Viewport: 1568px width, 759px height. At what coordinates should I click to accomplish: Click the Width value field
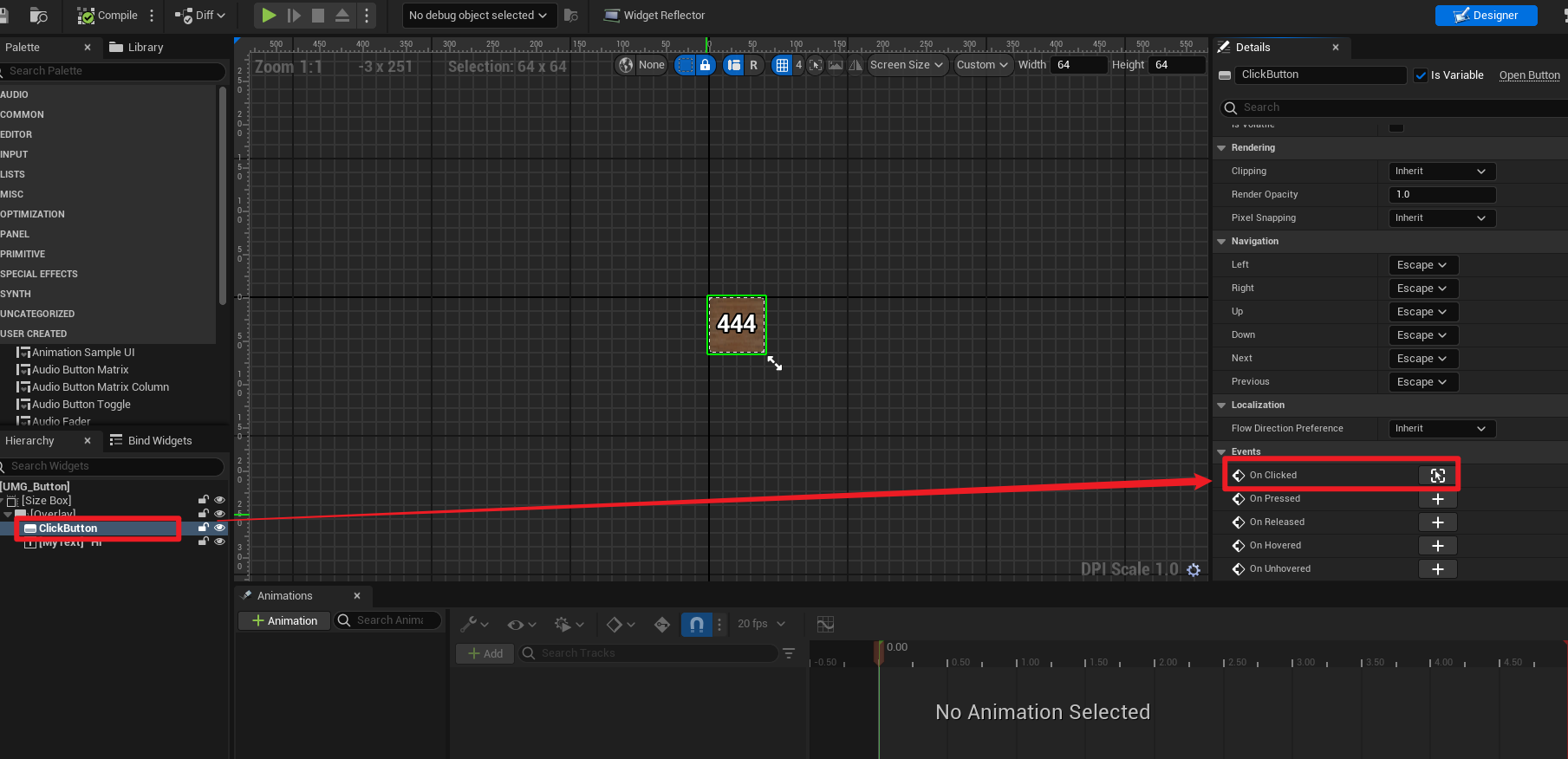pos(1078,65)
